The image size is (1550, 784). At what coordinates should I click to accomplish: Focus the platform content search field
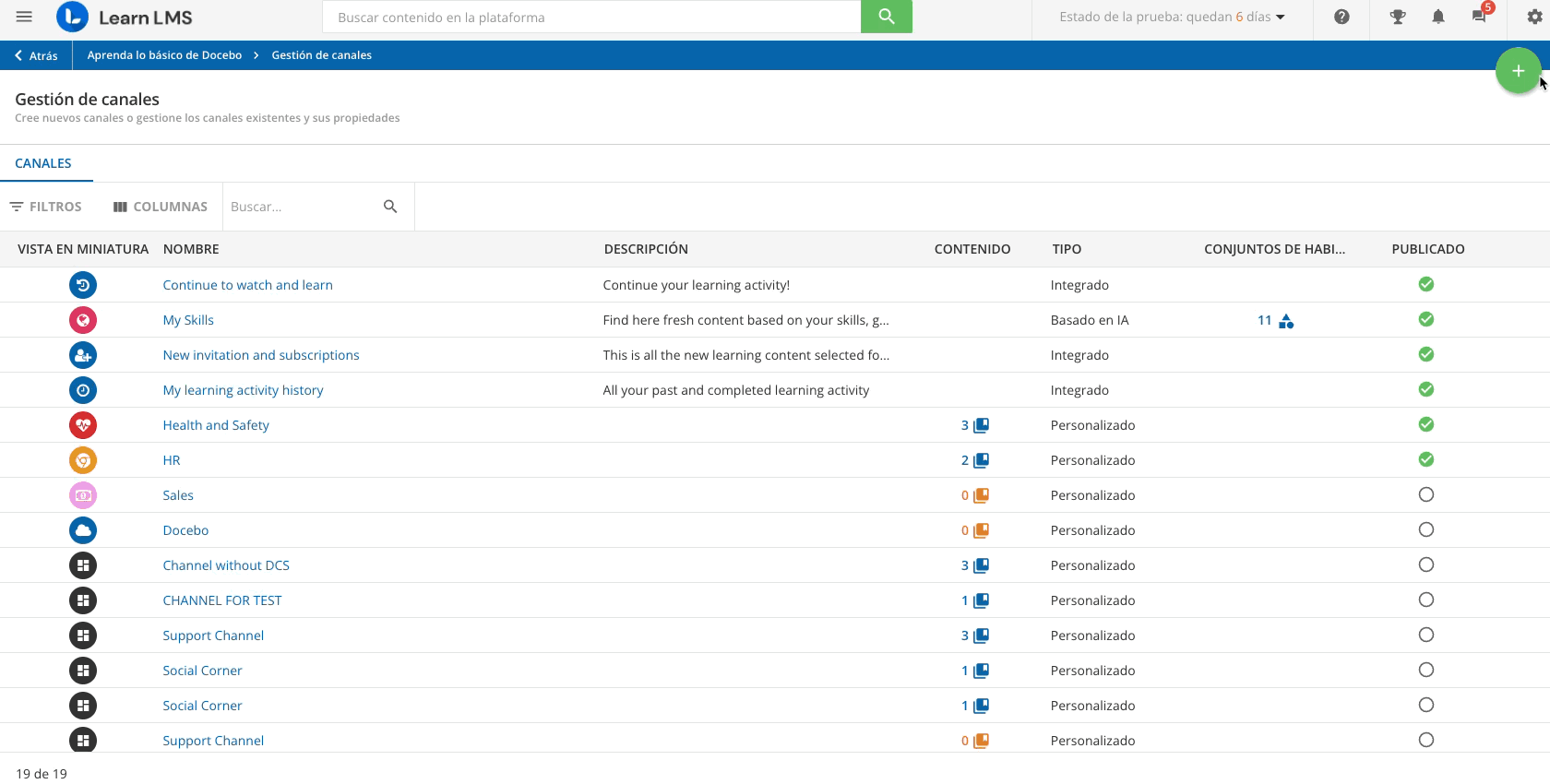591,17
